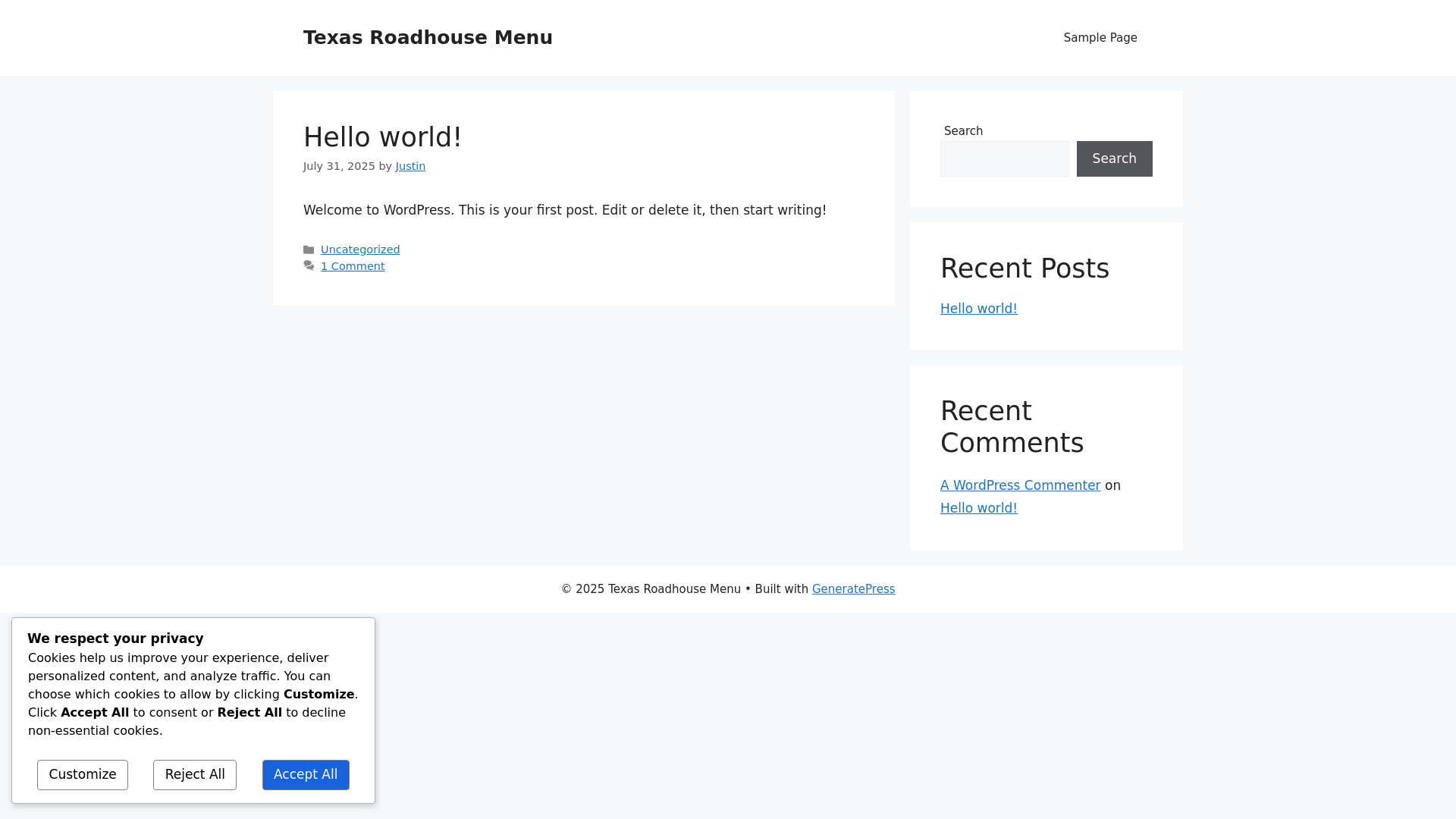Open the Uncategorized category link
The height and width of the screenshot is (819, 1456).
point(360,249)
